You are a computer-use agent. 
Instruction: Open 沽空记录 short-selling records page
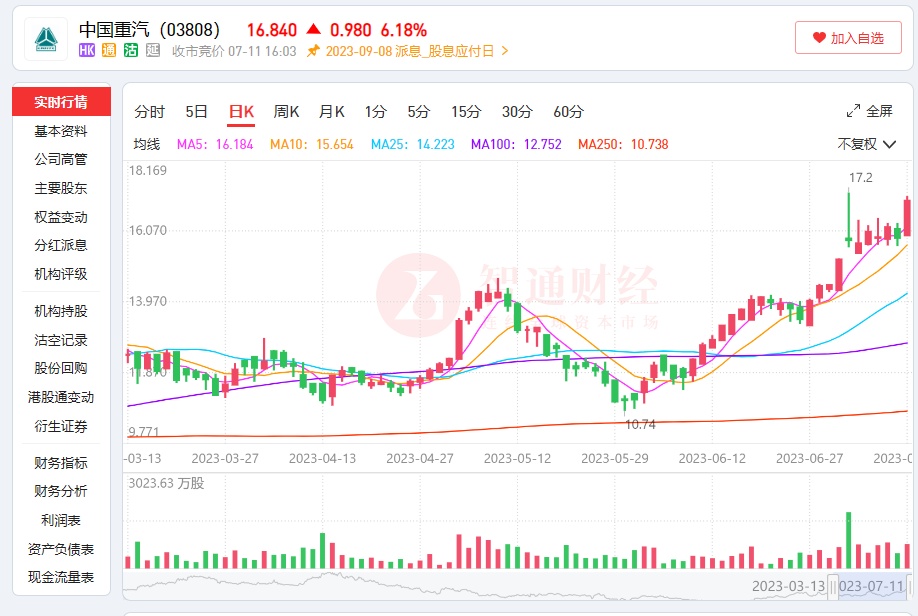pos(61,340)
